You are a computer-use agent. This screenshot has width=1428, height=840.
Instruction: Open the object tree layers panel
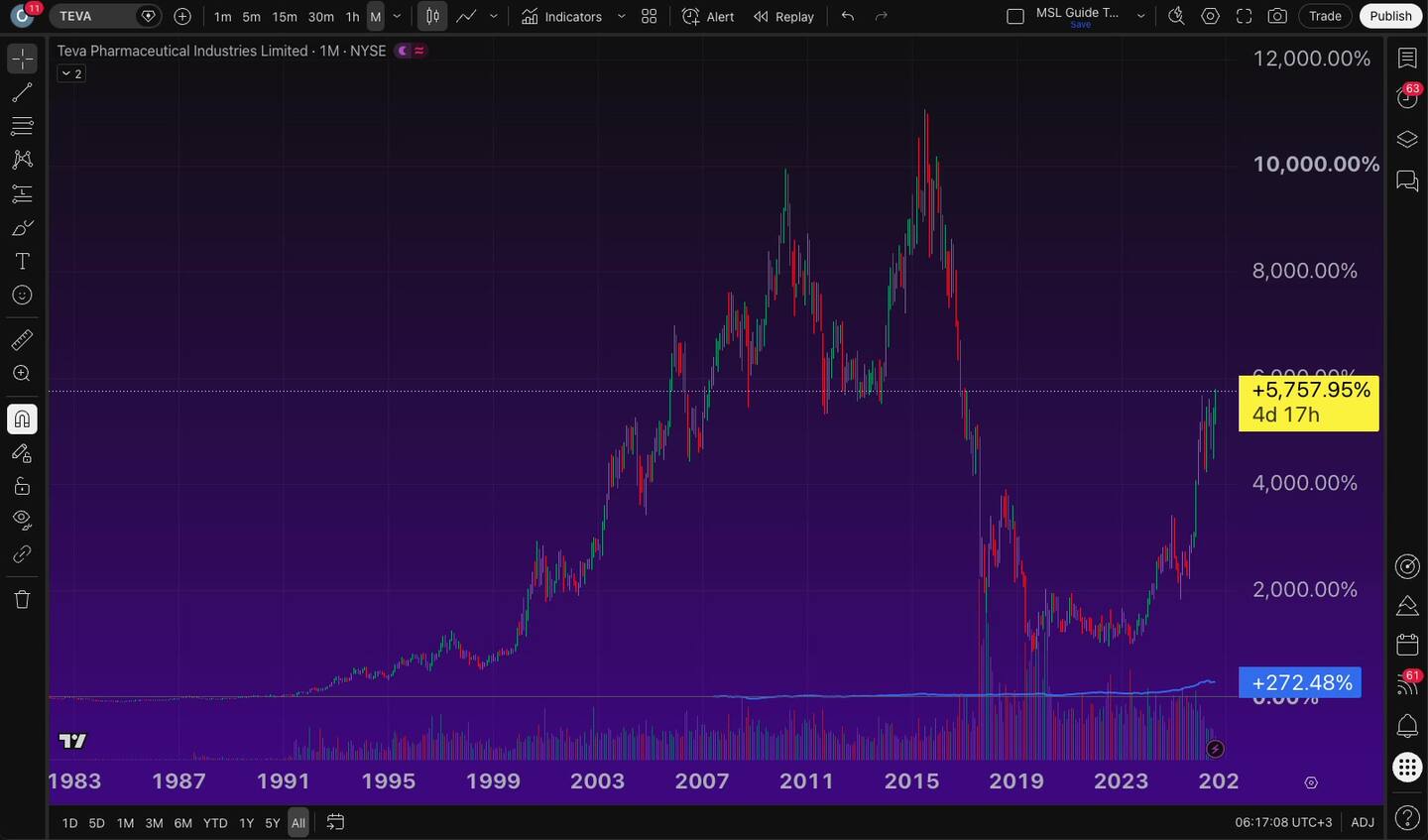1407,140
